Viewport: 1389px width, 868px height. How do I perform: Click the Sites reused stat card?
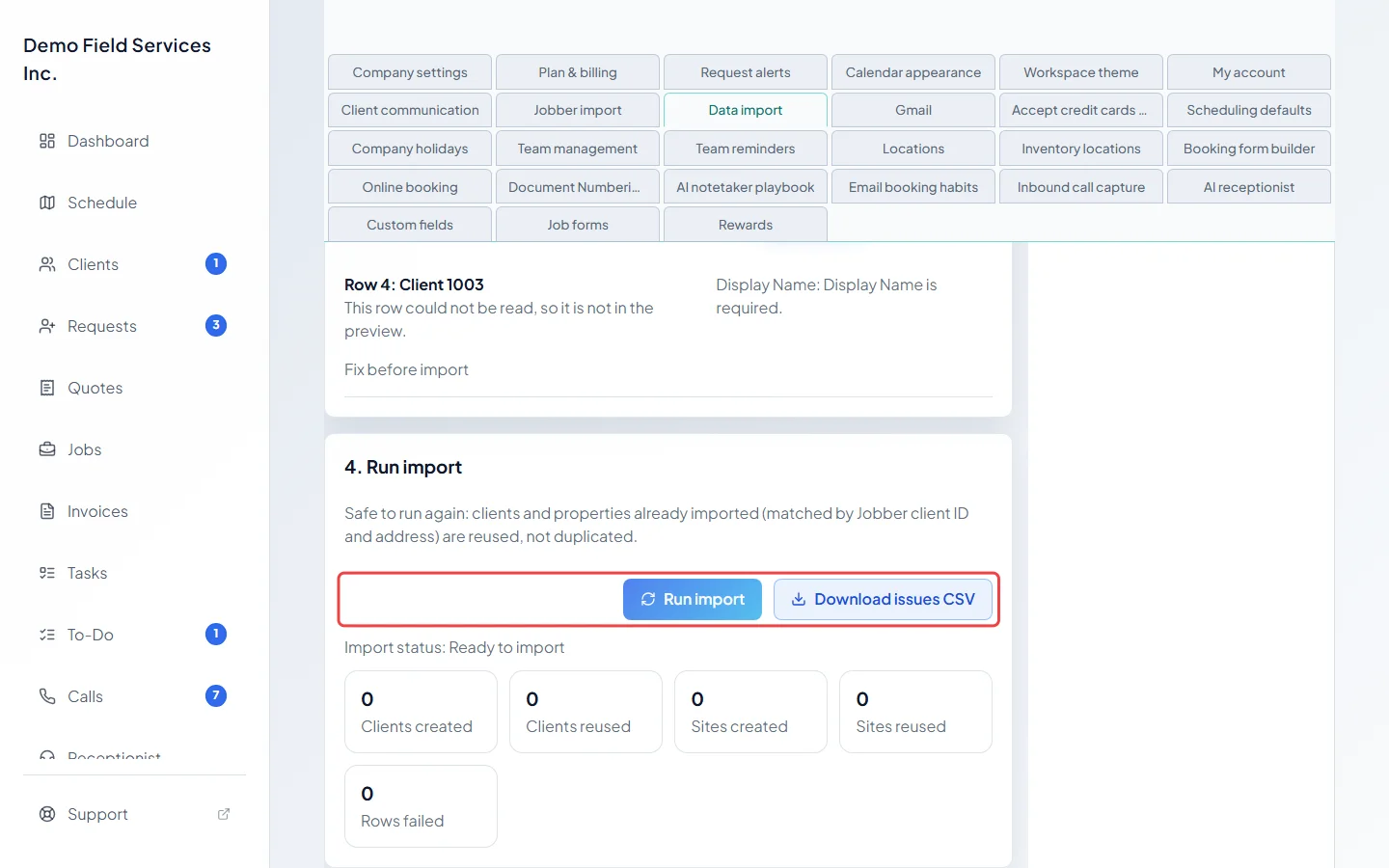pyautogui.click(x=915, y=712)
